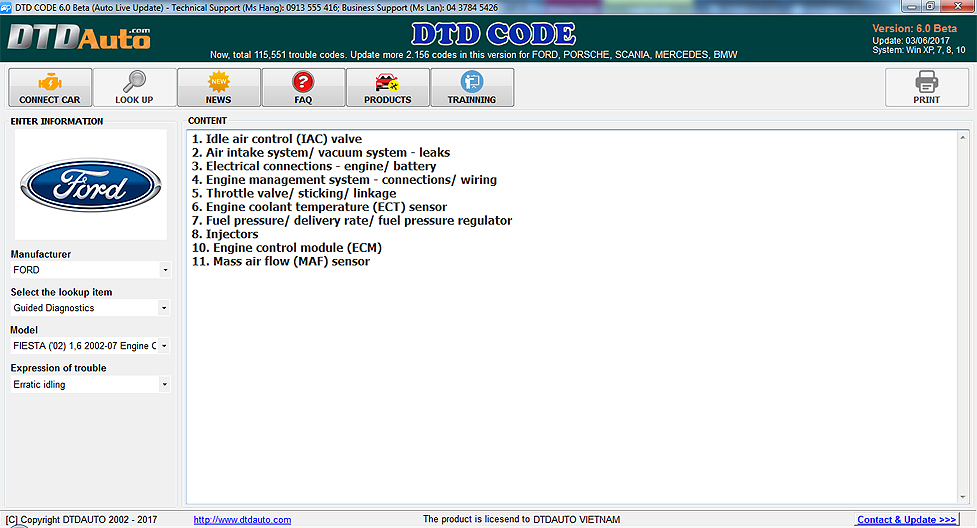
Task: Select line 6 Engine coolant temperature sensor
Action: (319, 207)
